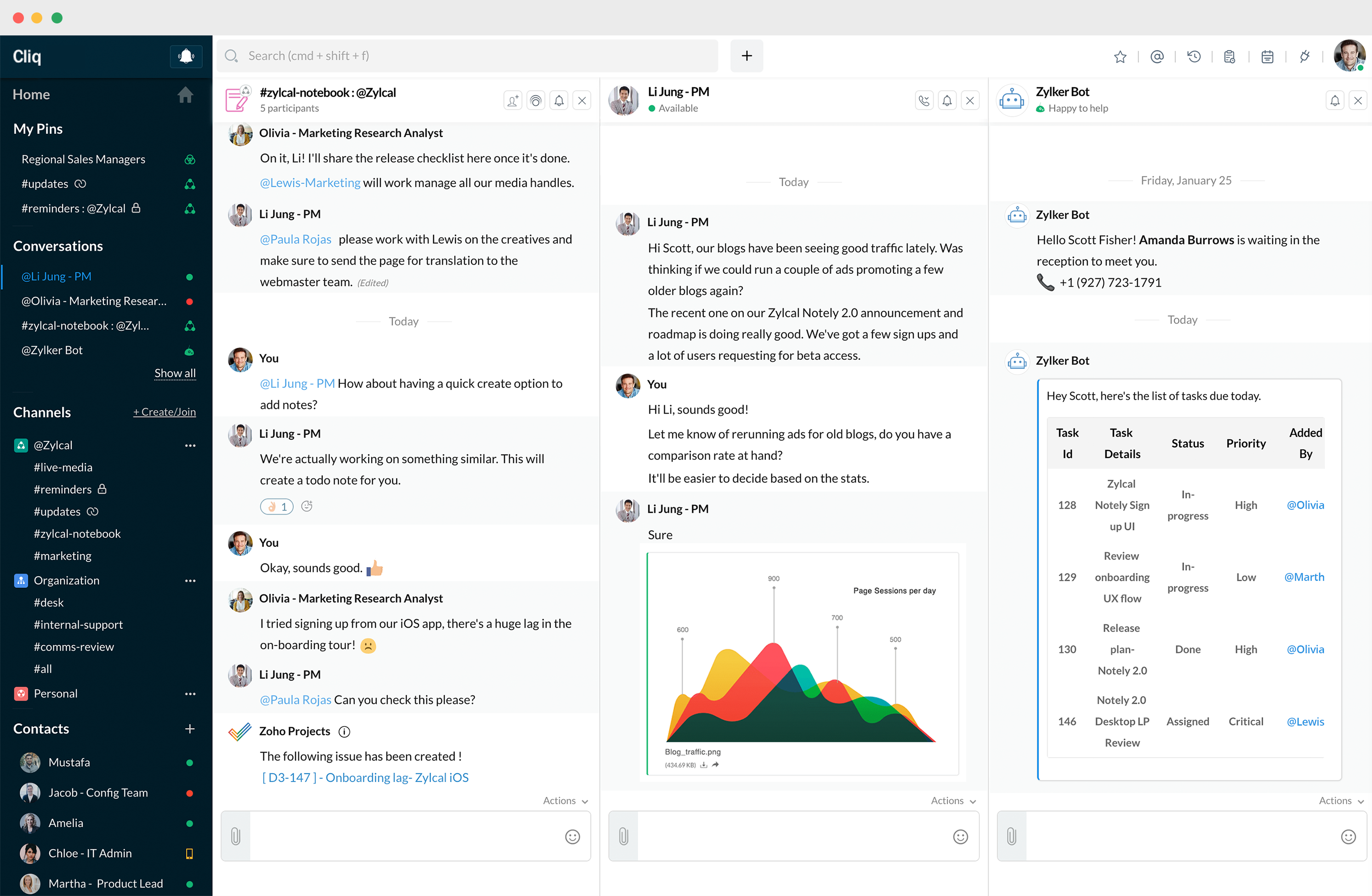The width and height of the screenshot is (1372, 896).
Task: Open starred messages star icon
Action: point(1120,57)
